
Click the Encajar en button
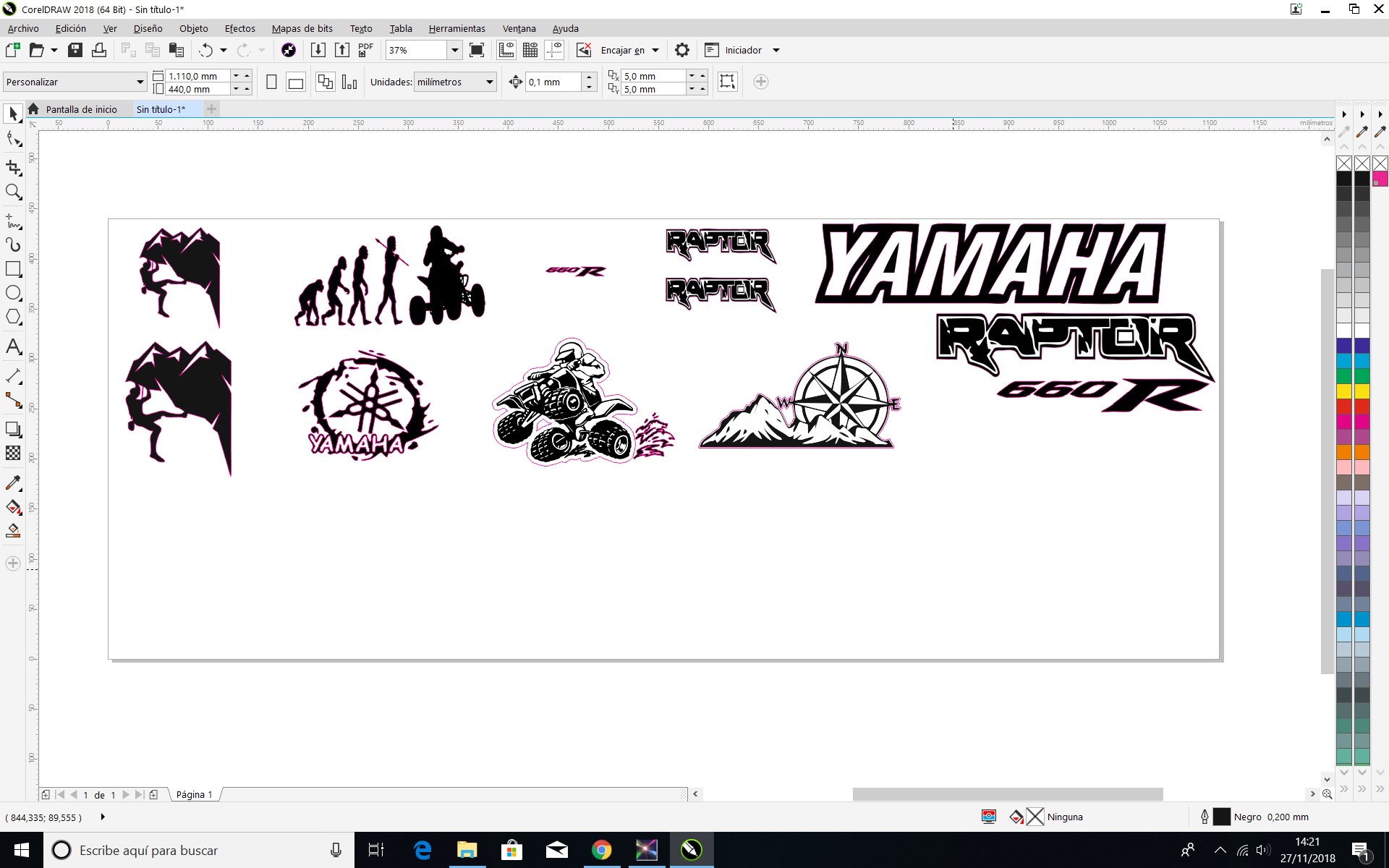(622, 50)
